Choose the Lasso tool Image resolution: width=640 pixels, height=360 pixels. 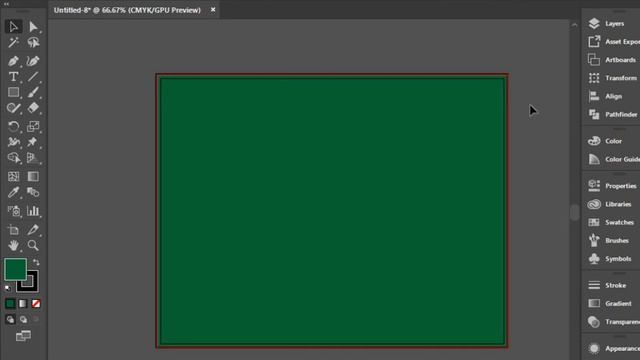pyautogui.click(x=33, y=42)
